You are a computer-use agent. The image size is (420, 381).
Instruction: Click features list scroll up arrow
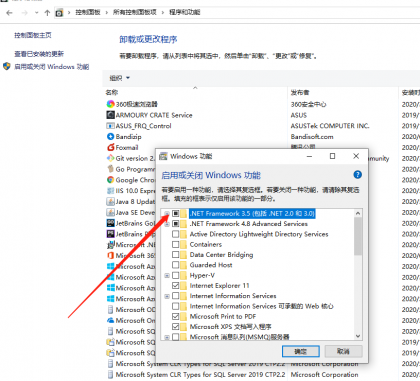(358, 213)
